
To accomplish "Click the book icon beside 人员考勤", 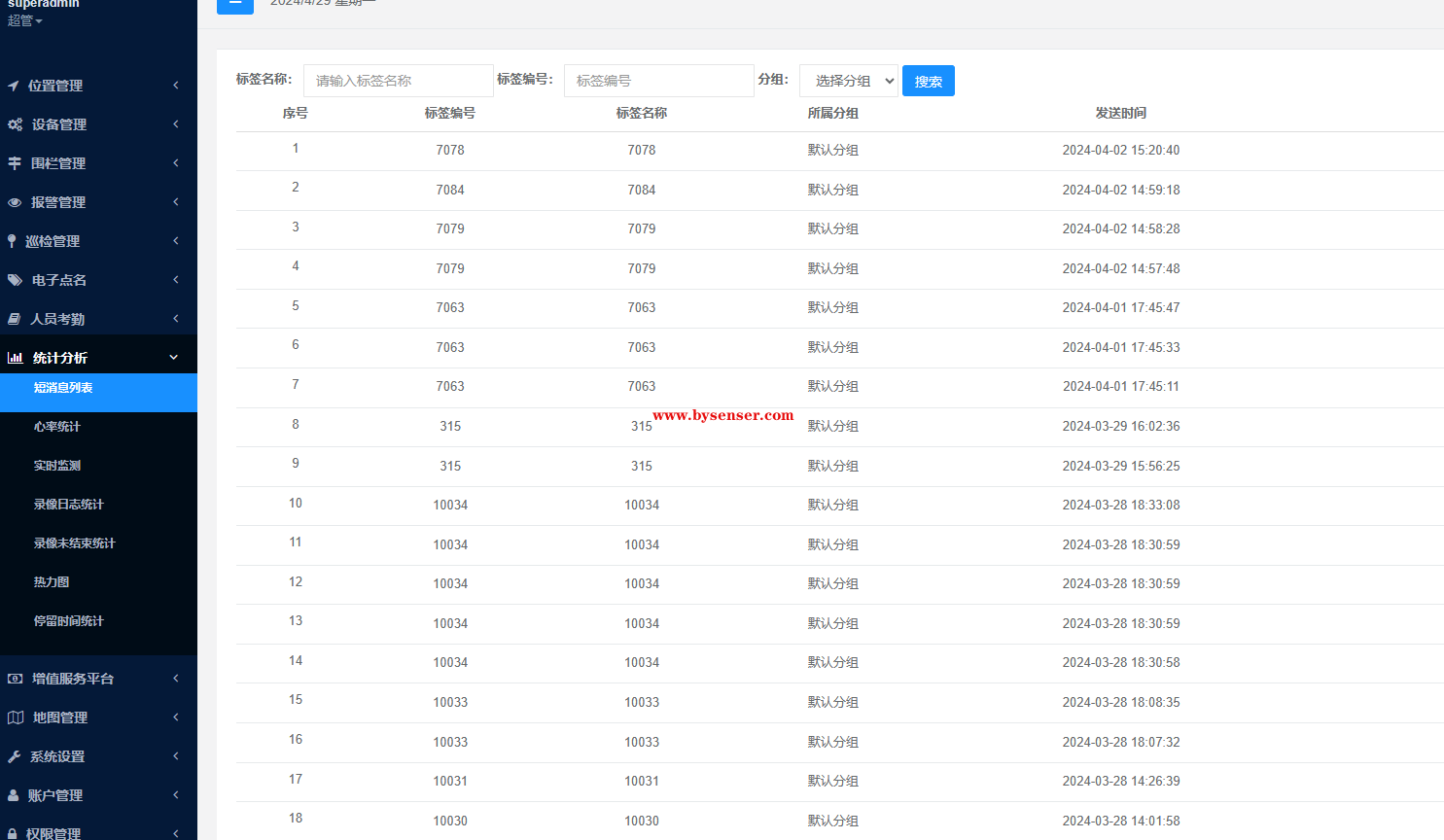I will click(x=14, y=319).
